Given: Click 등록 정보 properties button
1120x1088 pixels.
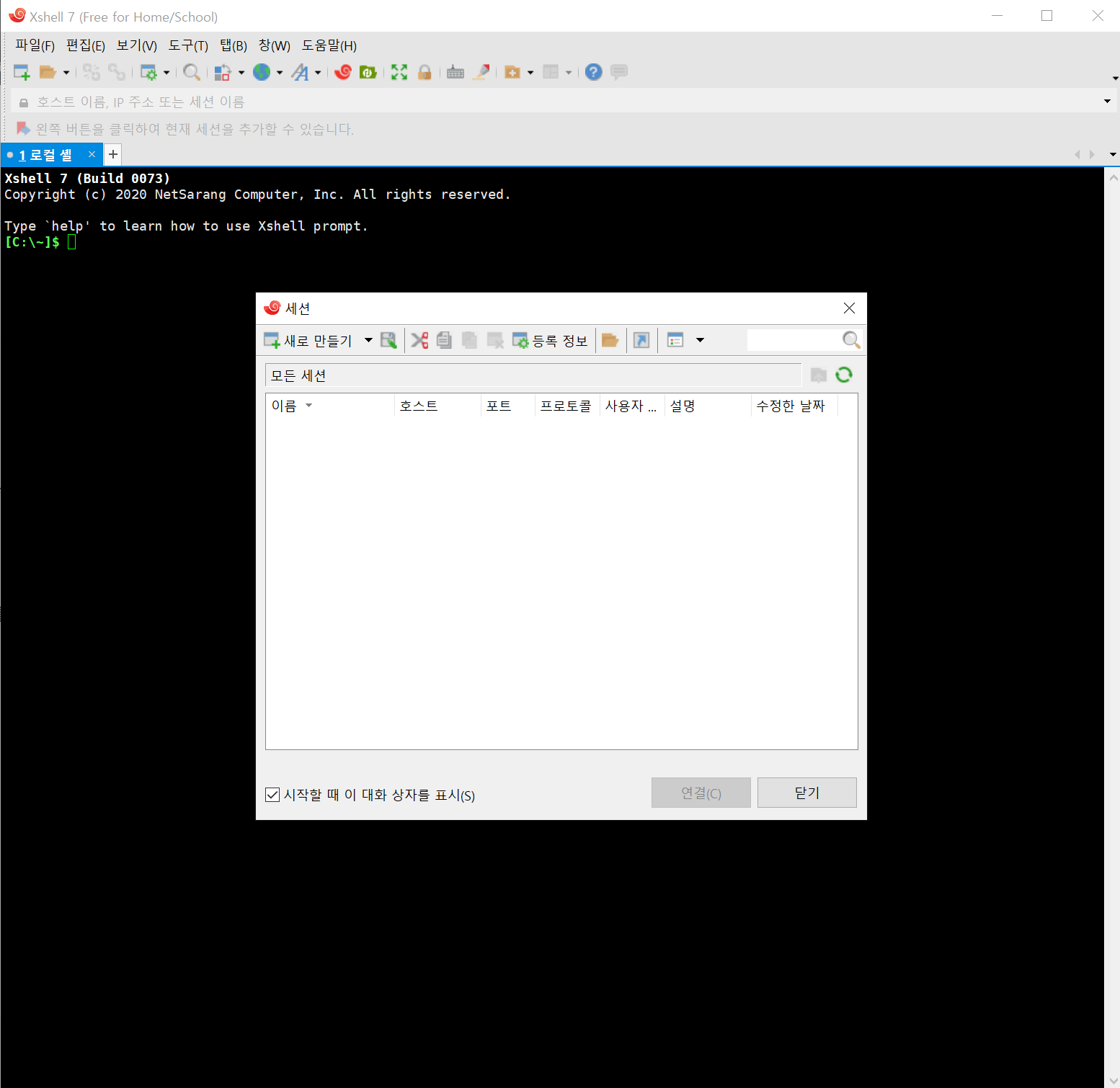Looking at the screenshot, I should tap(551, 340).
